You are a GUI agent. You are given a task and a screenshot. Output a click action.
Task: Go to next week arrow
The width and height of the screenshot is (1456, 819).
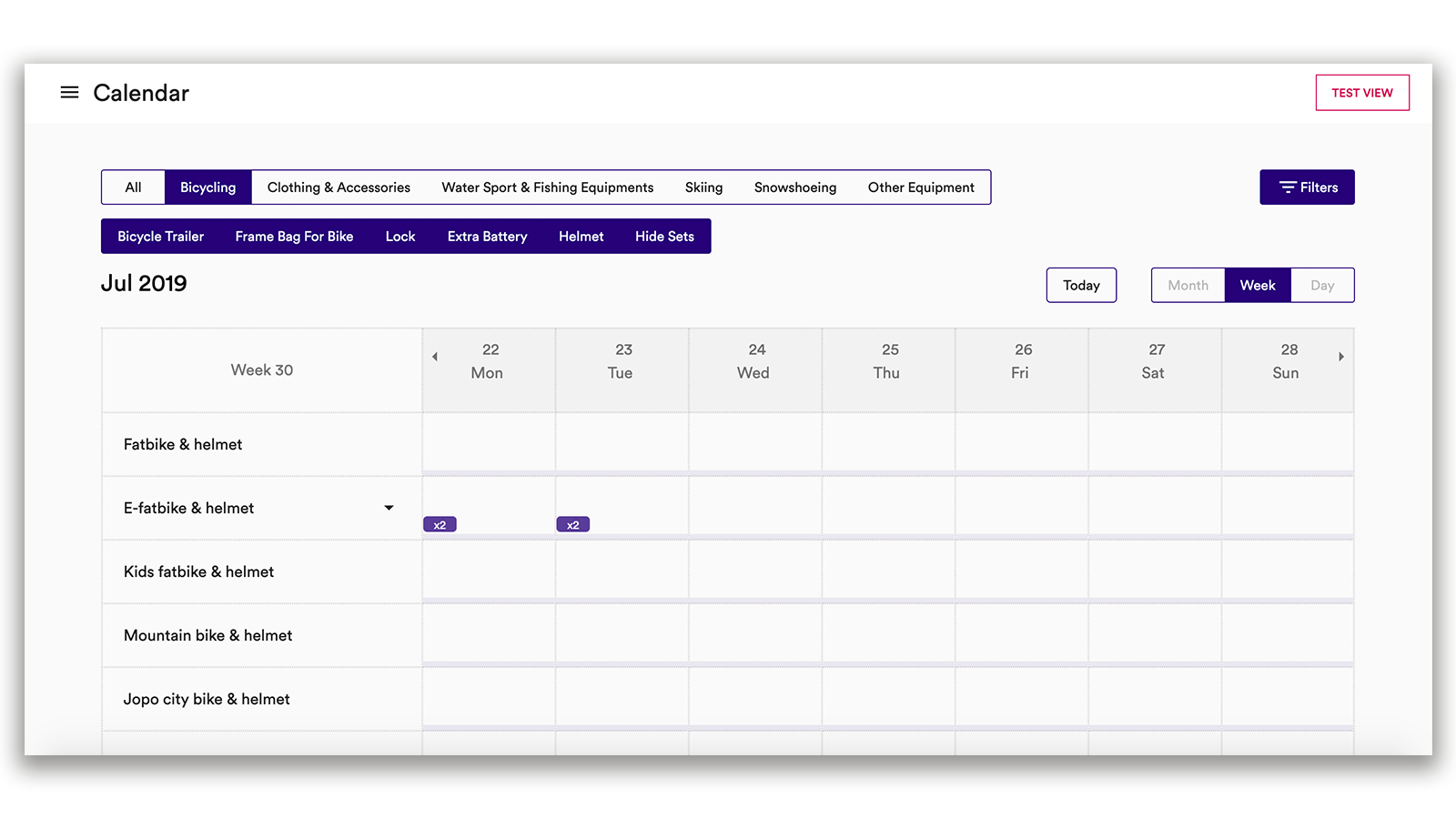click(1341, 357)
